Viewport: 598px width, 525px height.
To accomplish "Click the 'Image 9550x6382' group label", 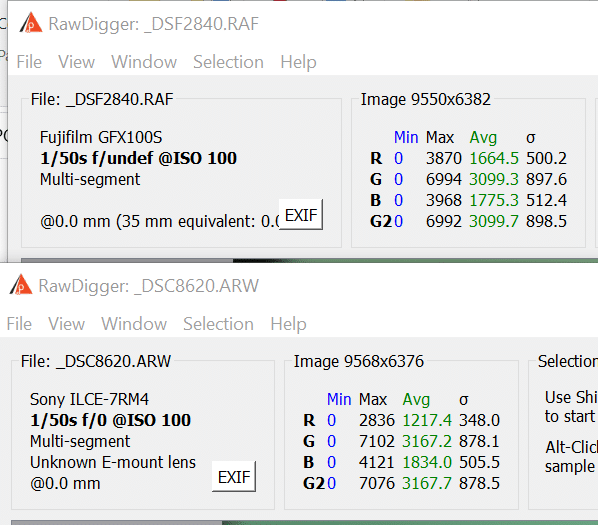I will tap(426, 100).
